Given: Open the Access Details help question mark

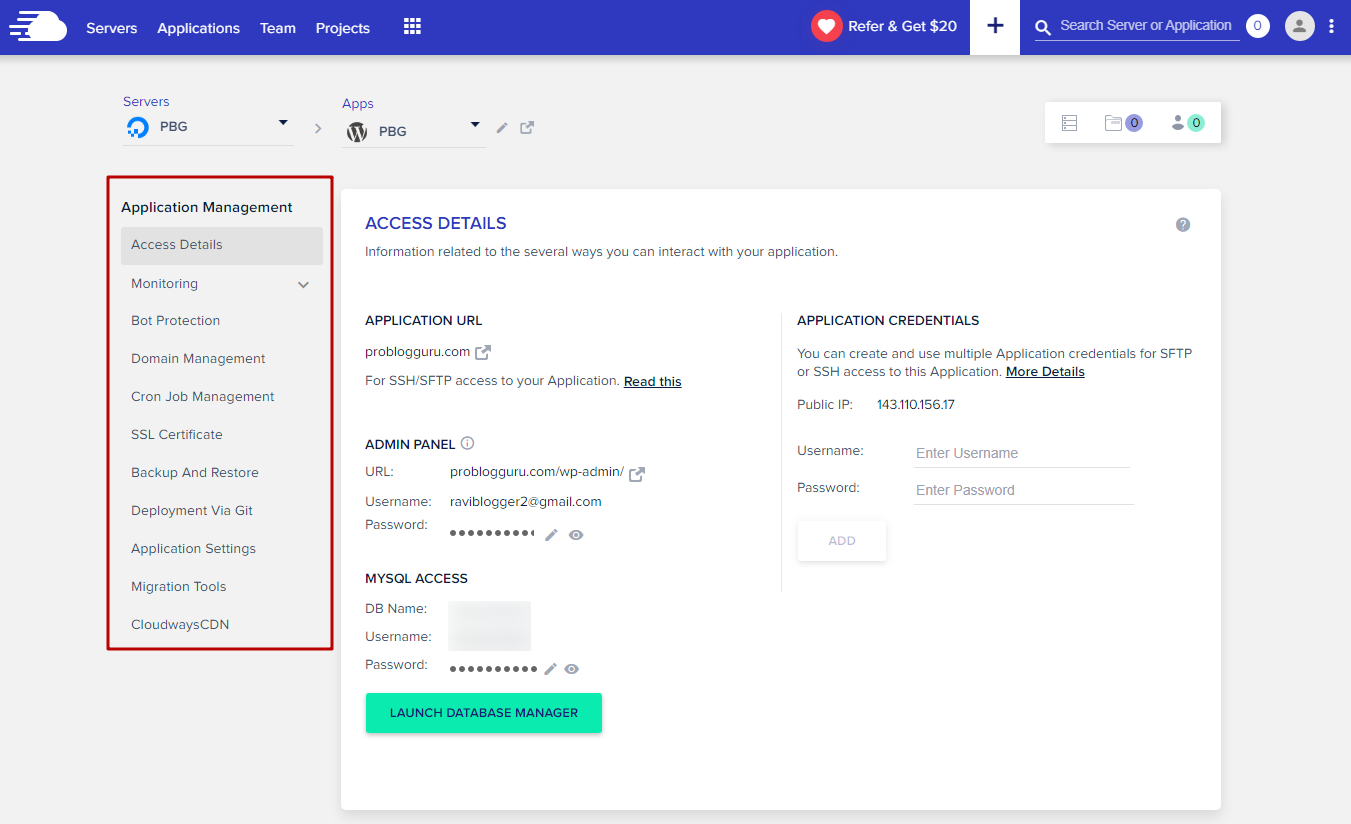Looking at the screenshot, I should 1183,224.
